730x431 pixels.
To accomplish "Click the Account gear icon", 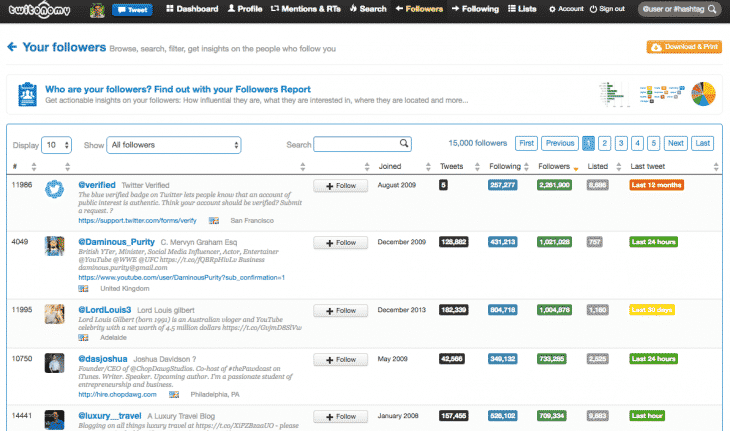I will [552, 9].
